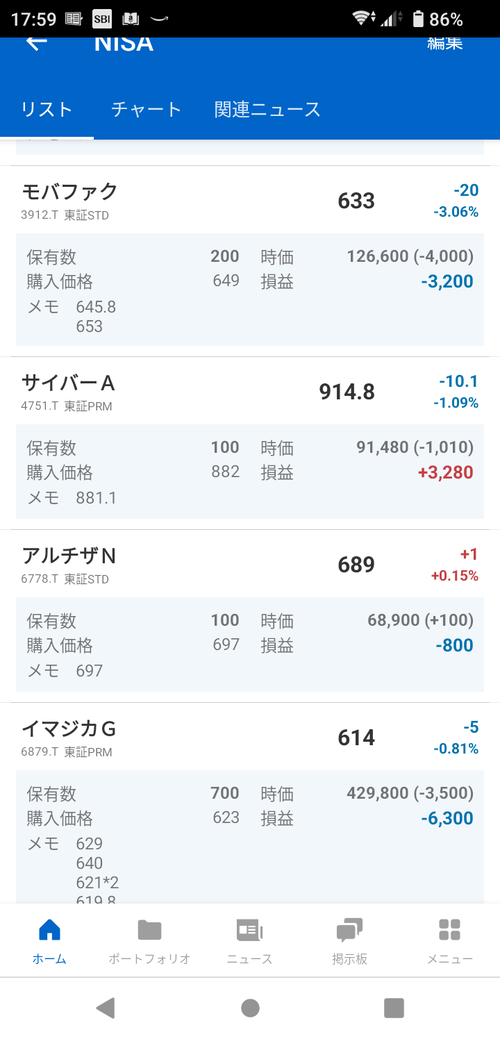Screen dimensions: 500x1039
Task: Tap the 編集 edit button
Action: coord(444,43)
